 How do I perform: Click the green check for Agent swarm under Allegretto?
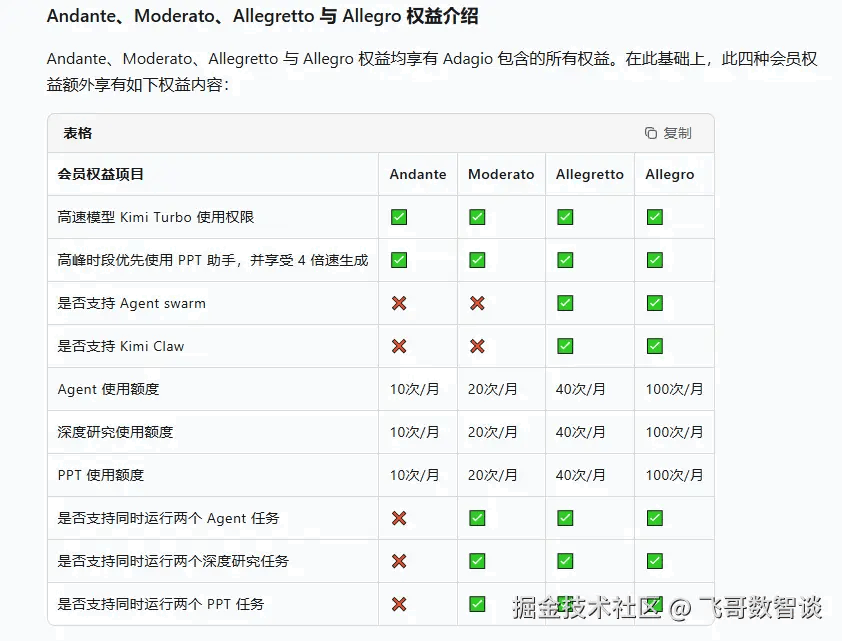click(x=565, y=303)
